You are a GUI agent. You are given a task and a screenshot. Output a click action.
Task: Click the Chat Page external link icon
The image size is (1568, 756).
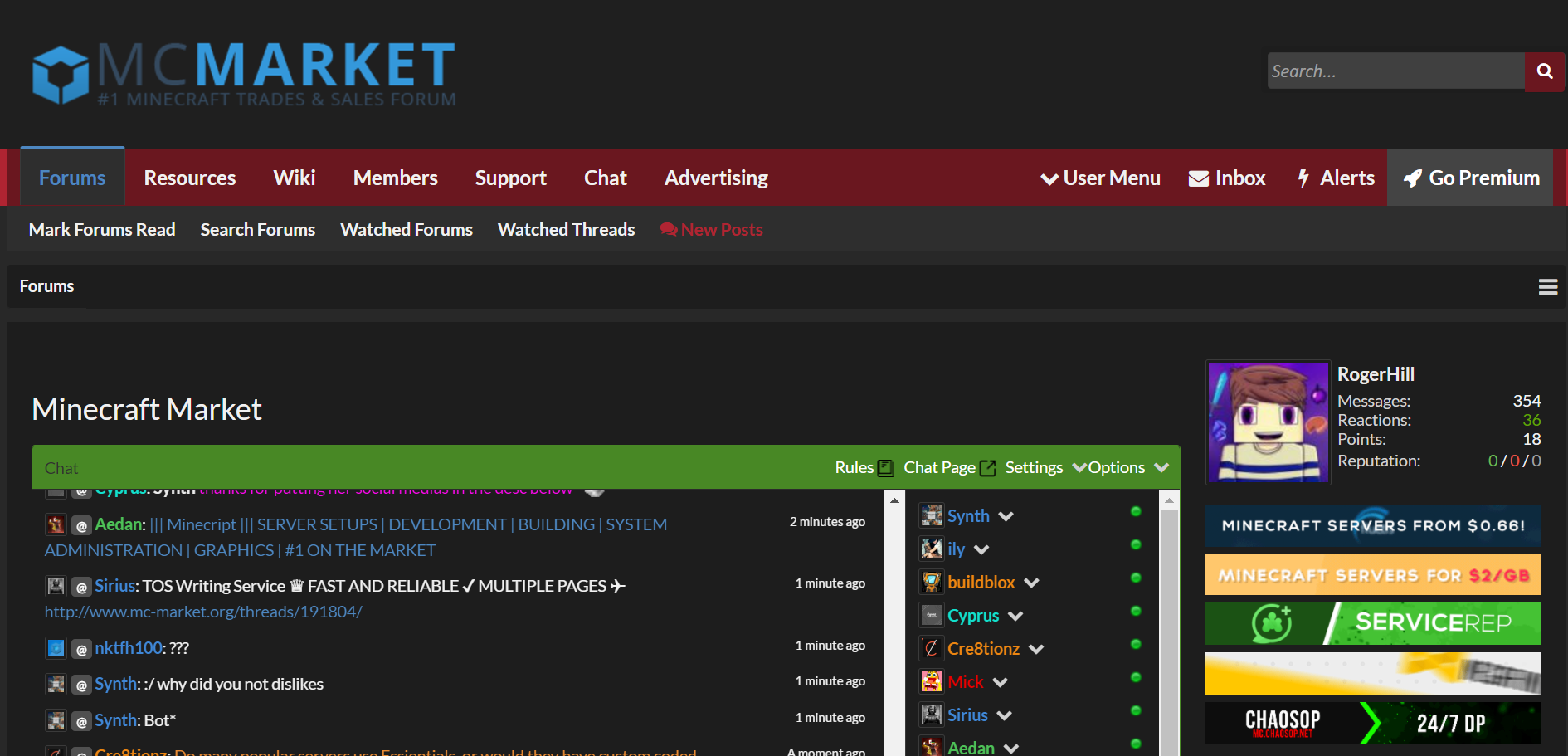coord(987,468)
